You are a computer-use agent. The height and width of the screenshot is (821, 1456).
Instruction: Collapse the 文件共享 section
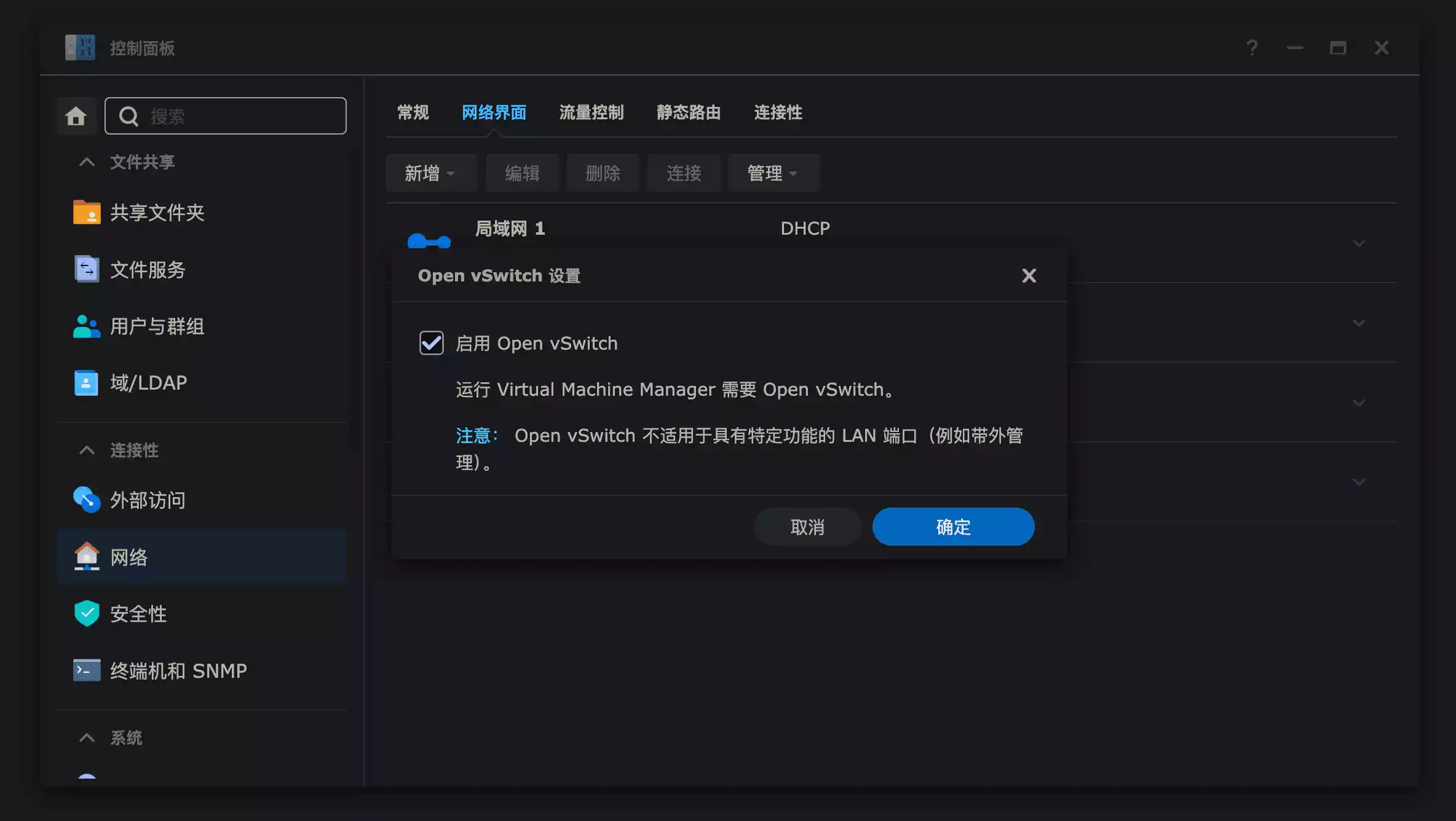[x=87, y=162]
